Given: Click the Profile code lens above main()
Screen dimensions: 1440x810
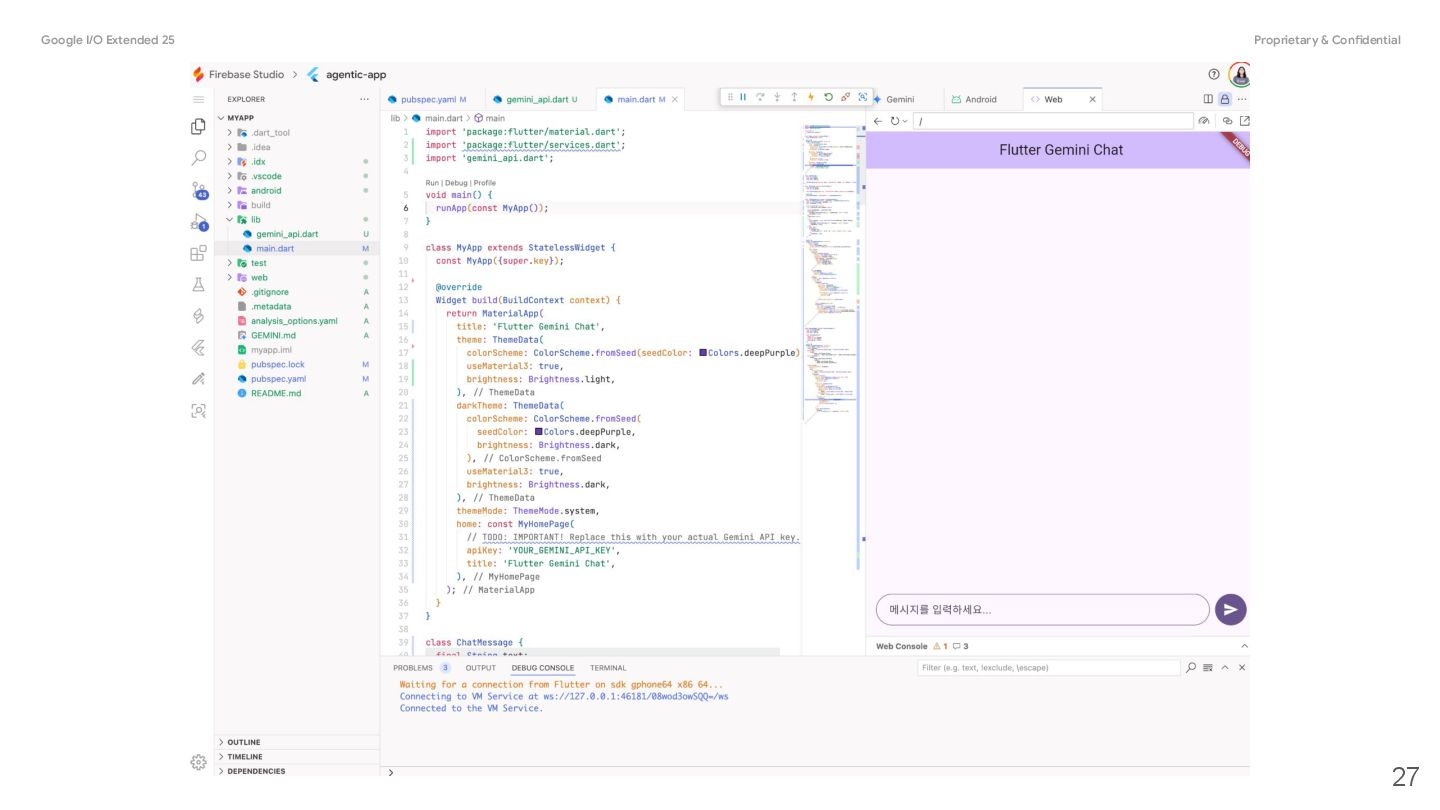Looking at the screenshot, I should (484, 183).
